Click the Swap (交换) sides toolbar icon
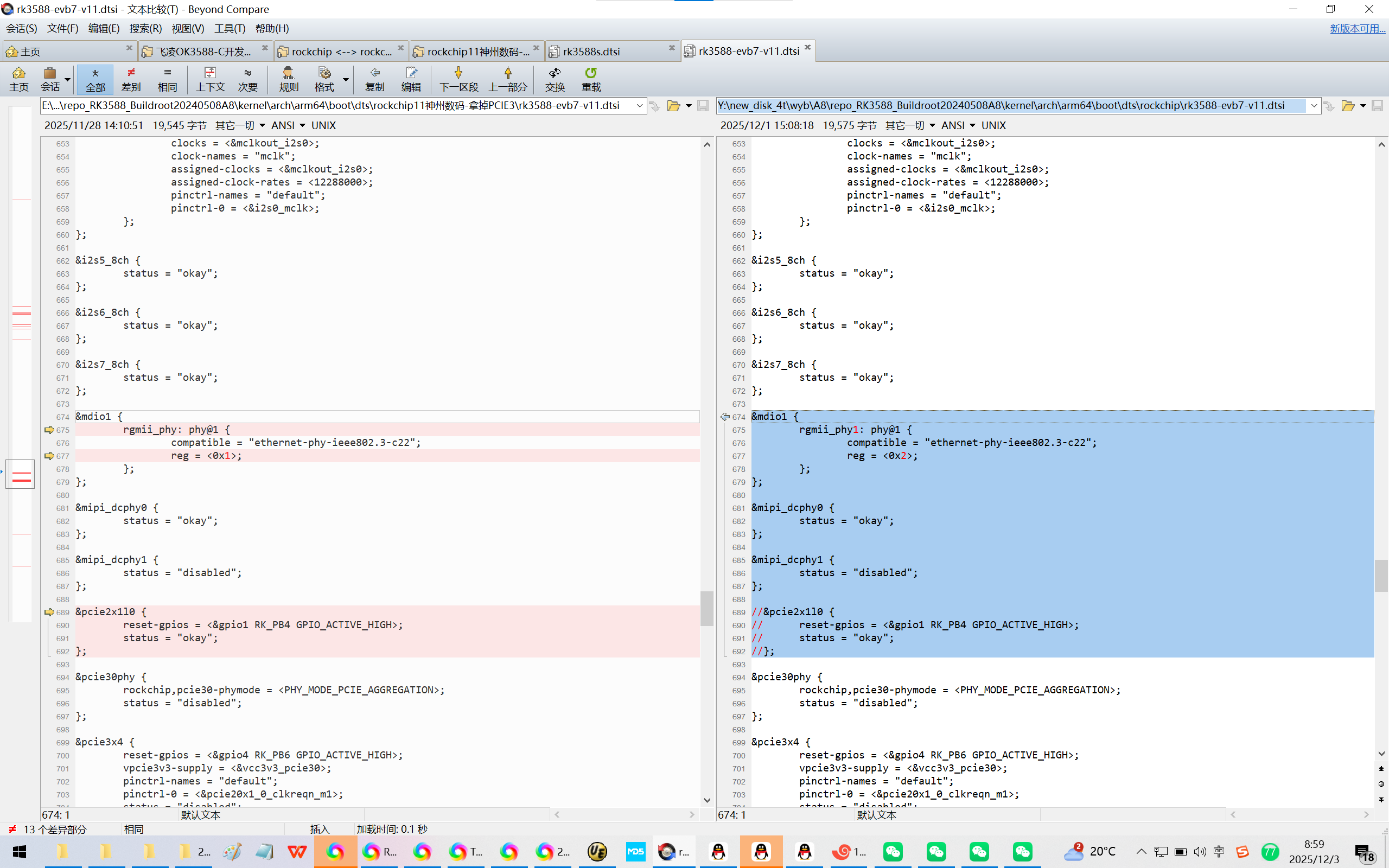Image resolution: width=1389 pixels, height=868 pixels. coord(555,79)
